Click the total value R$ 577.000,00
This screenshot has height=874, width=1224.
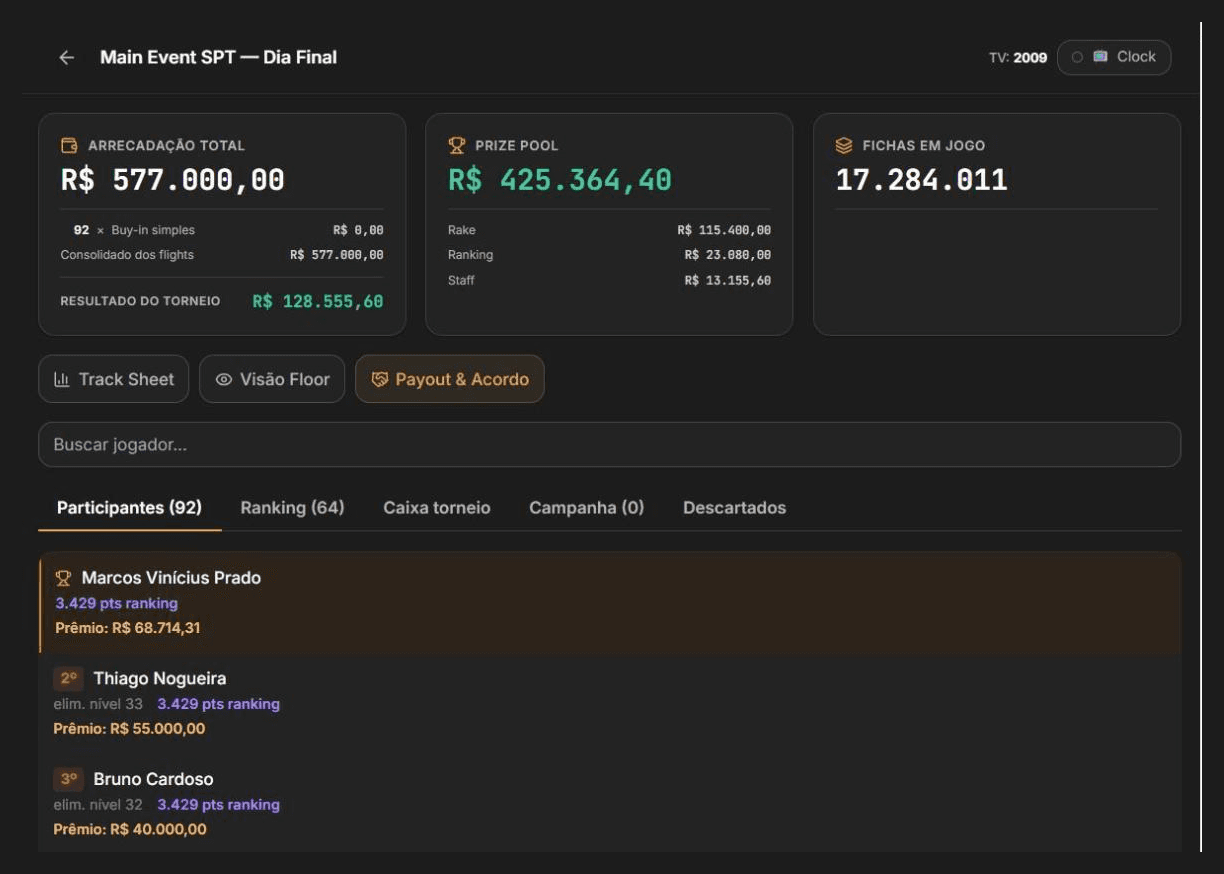click(x=173, y=180)
